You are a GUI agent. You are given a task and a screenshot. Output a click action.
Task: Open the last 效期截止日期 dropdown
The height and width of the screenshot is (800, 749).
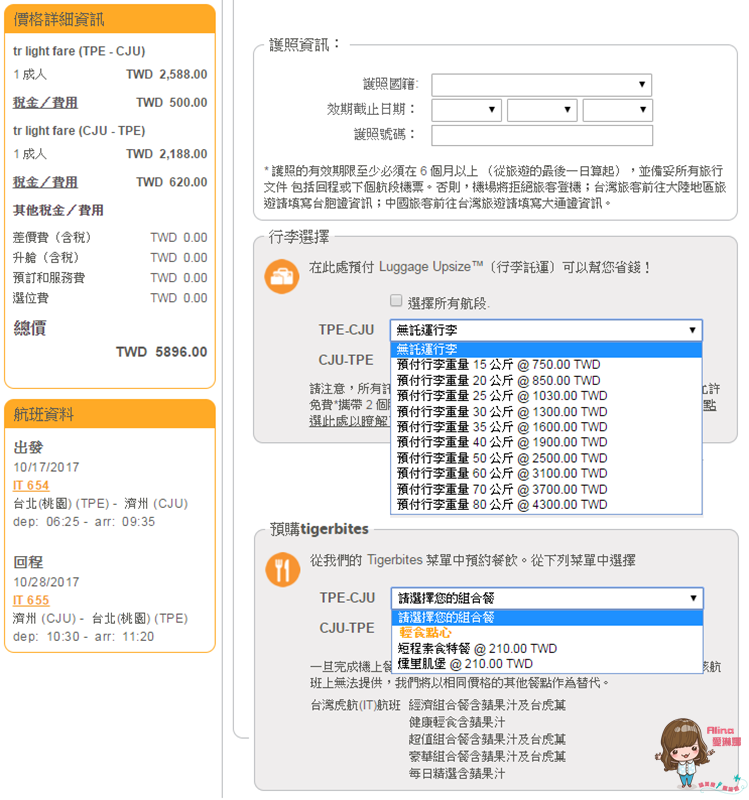click(617, 110)
